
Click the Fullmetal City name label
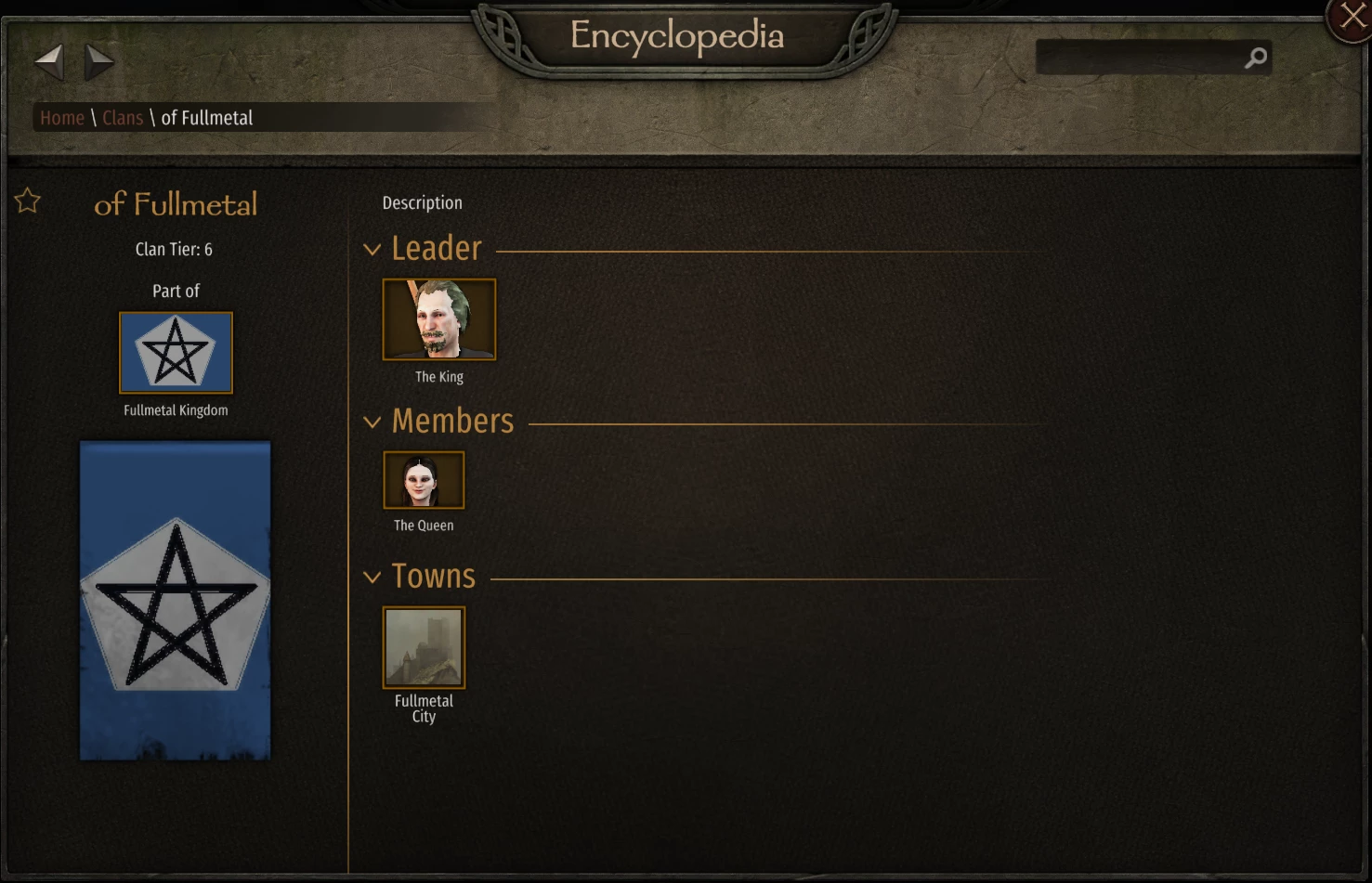click(424, 708)
